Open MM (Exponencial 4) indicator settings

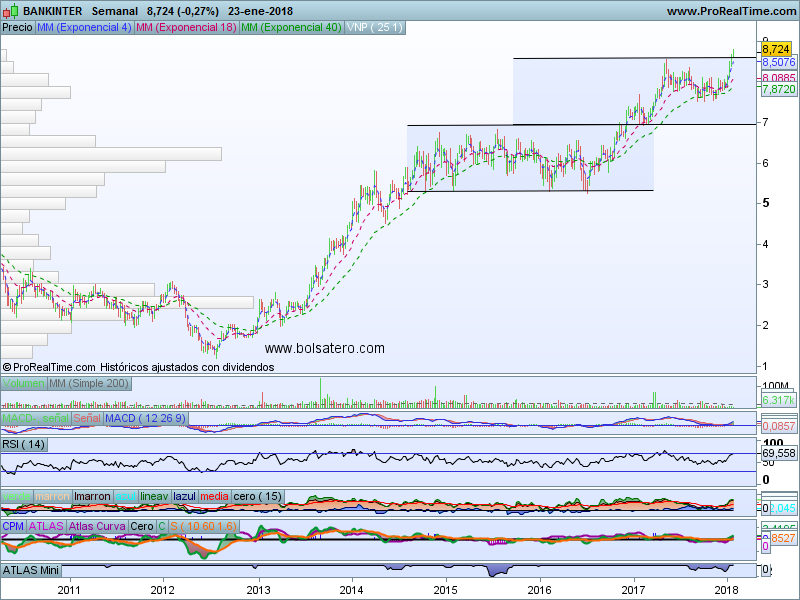point(83,27)
